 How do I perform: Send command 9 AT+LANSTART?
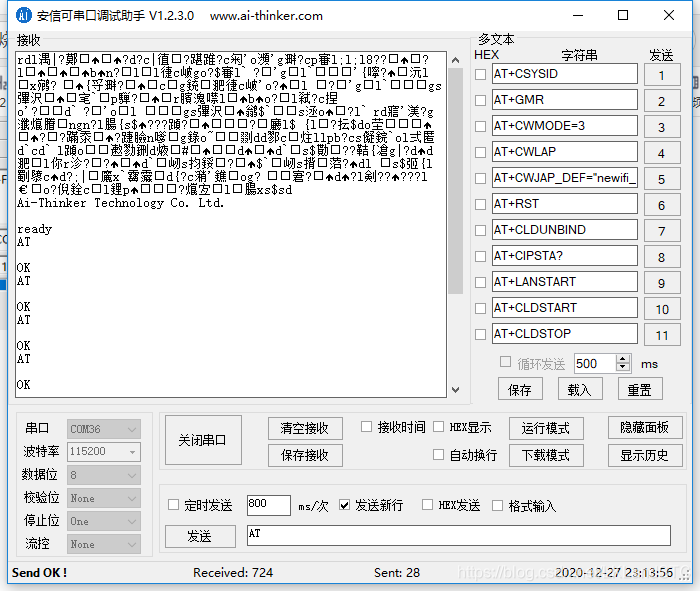point(662,283)
